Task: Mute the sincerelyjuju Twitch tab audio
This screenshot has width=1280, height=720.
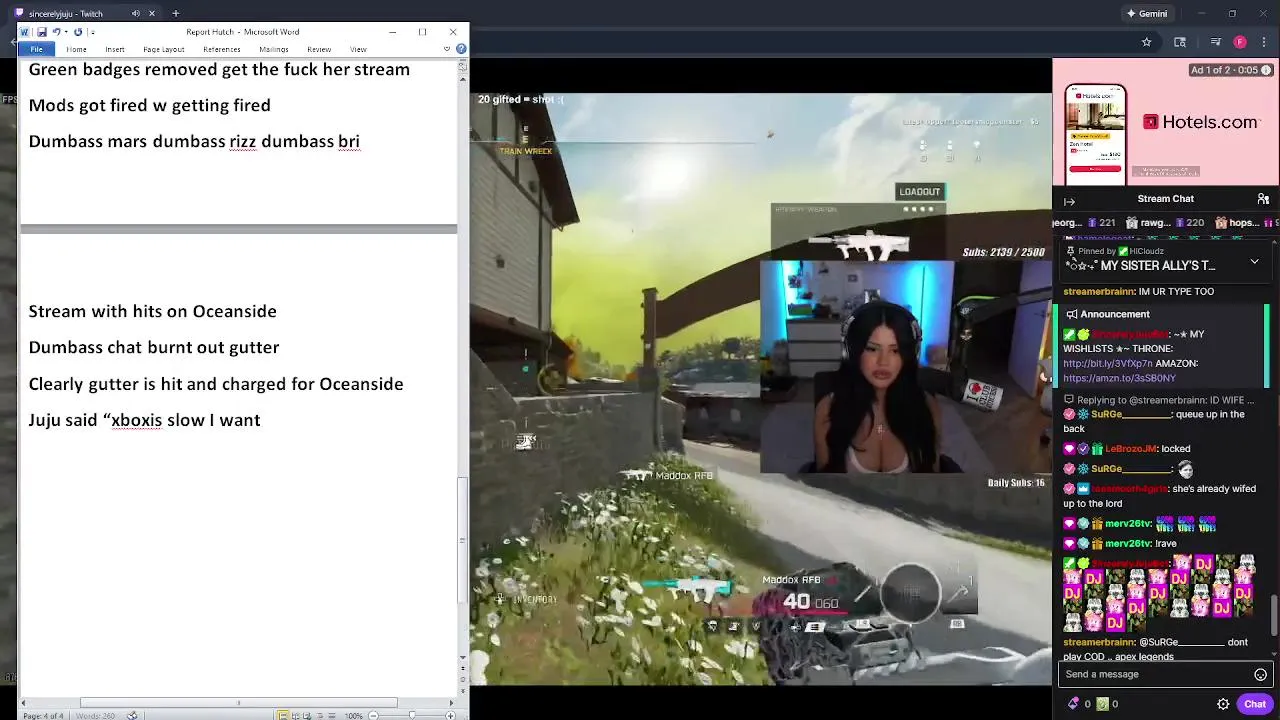Action: point(135,13)
